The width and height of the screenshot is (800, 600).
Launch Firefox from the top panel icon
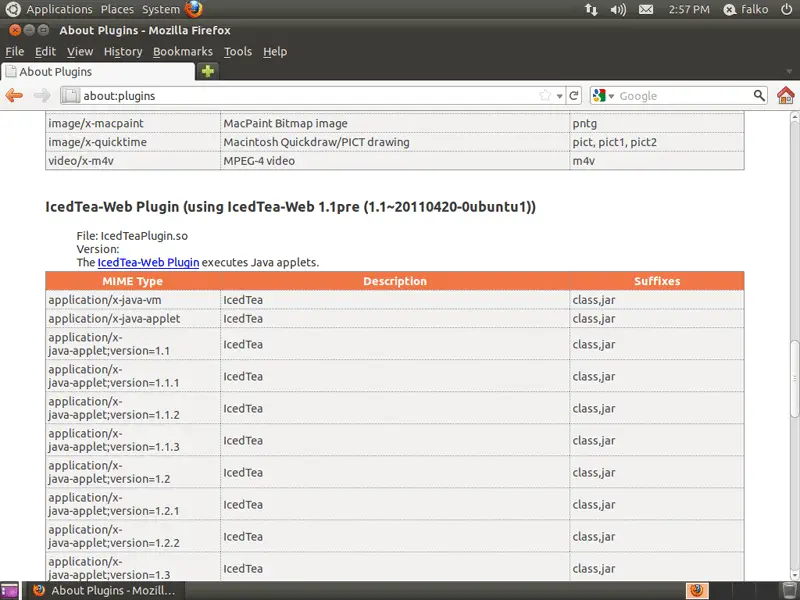click(194, 9)
